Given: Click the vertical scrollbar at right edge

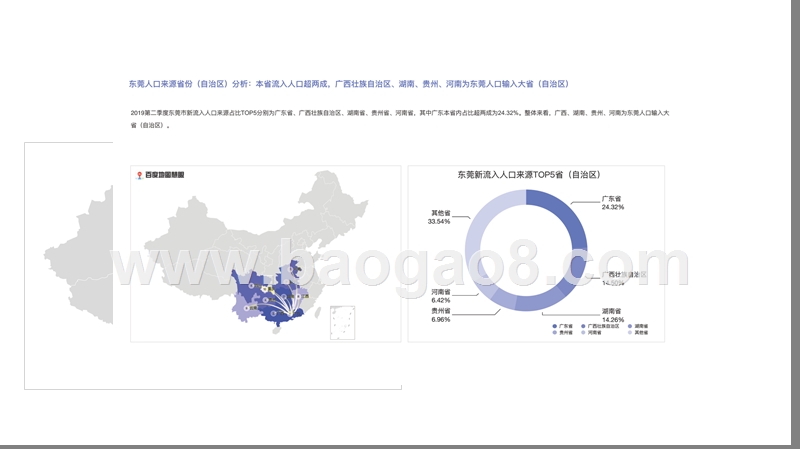Looking at the screenshot, I should point(795,222).
